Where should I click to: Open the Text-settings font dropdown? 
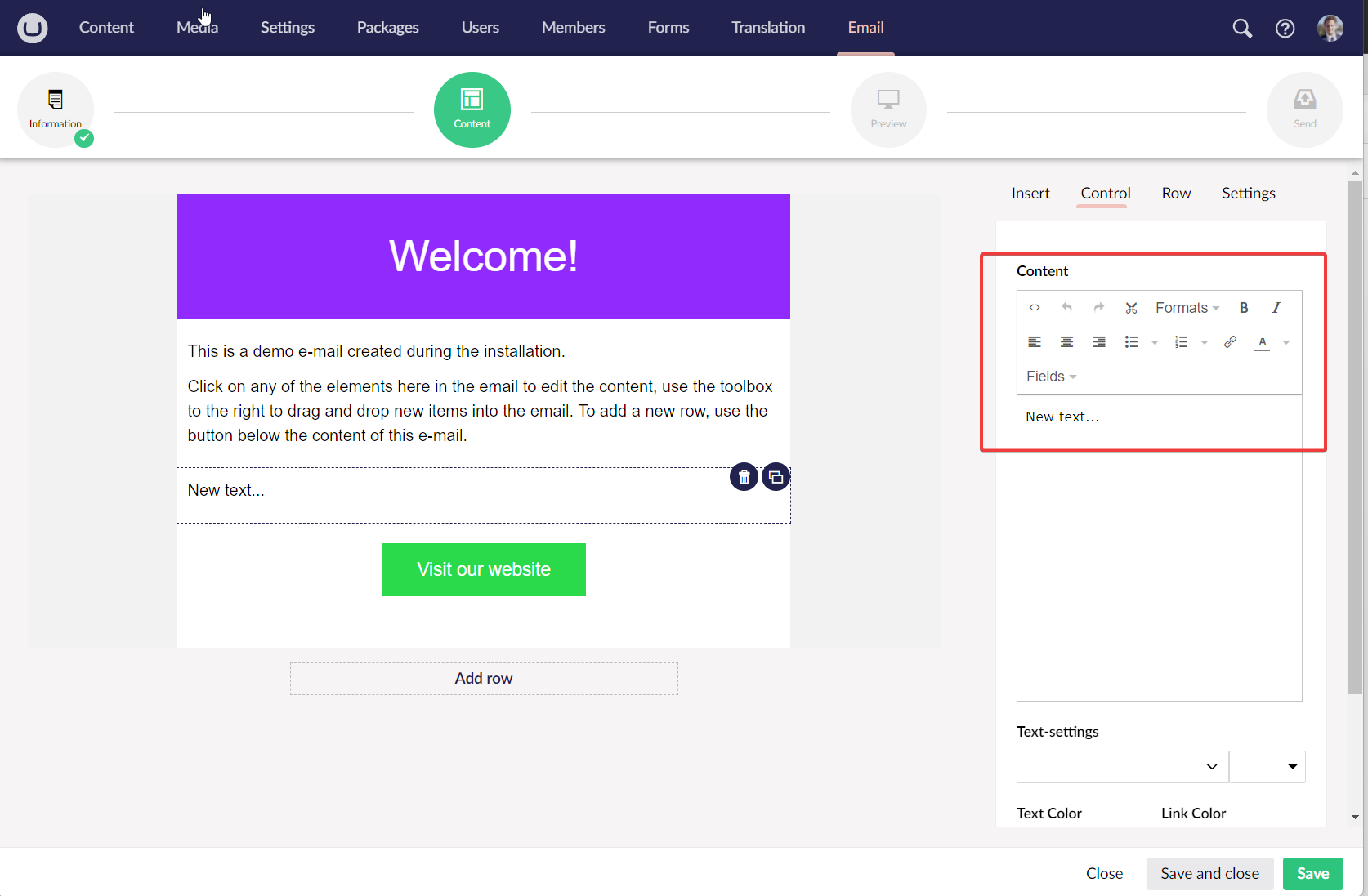pyautogui.click(x=1122, y=767)
